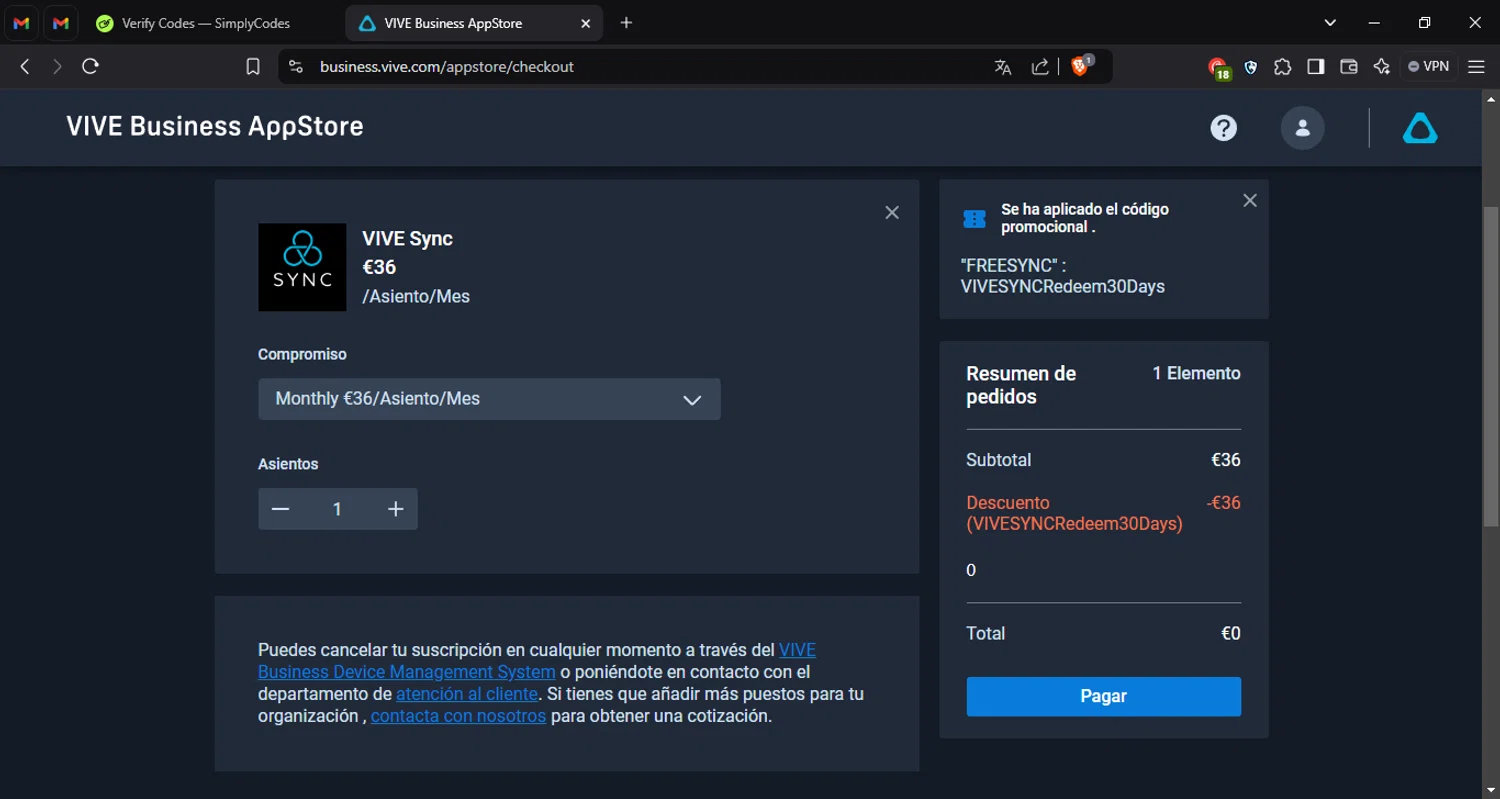Remove VIVE Sync item from cart
The width and height of the screenshot is (1500, 799).
click(892, 213)
